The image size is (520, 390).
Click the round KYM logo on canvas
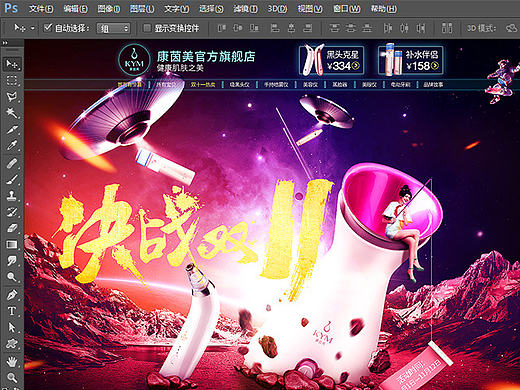(134, 60)
